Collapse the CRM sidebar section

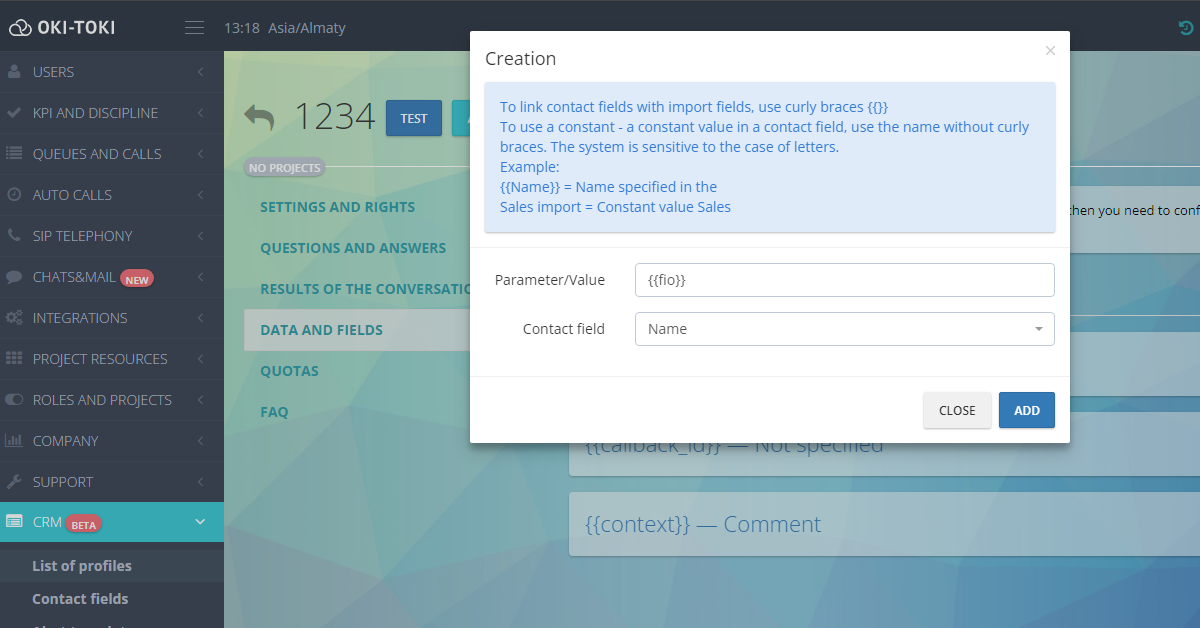pos(200,522)
